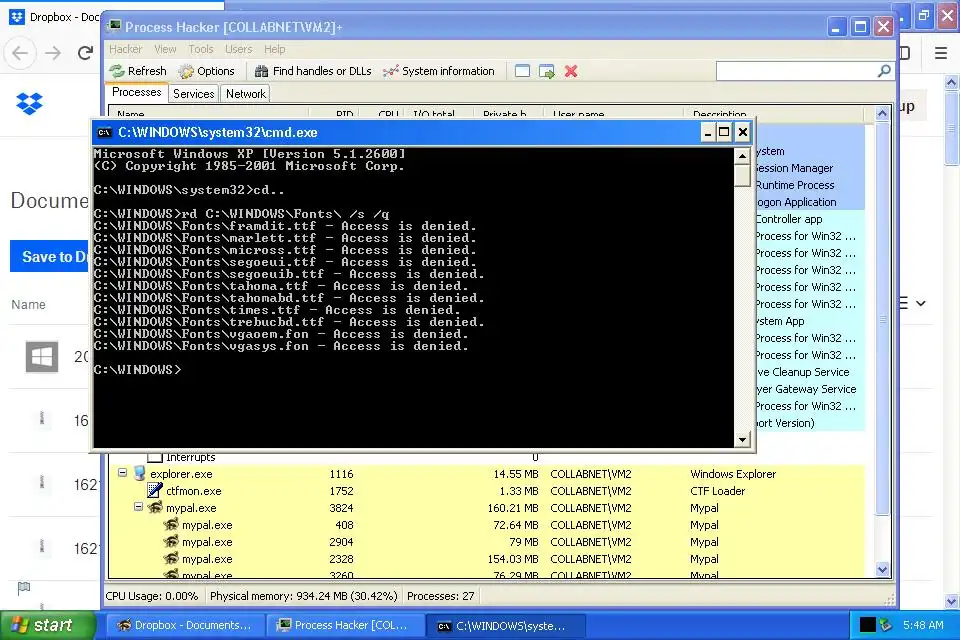
Task: Switch to Dropbox taskbar item
Action: coord(185,625)
